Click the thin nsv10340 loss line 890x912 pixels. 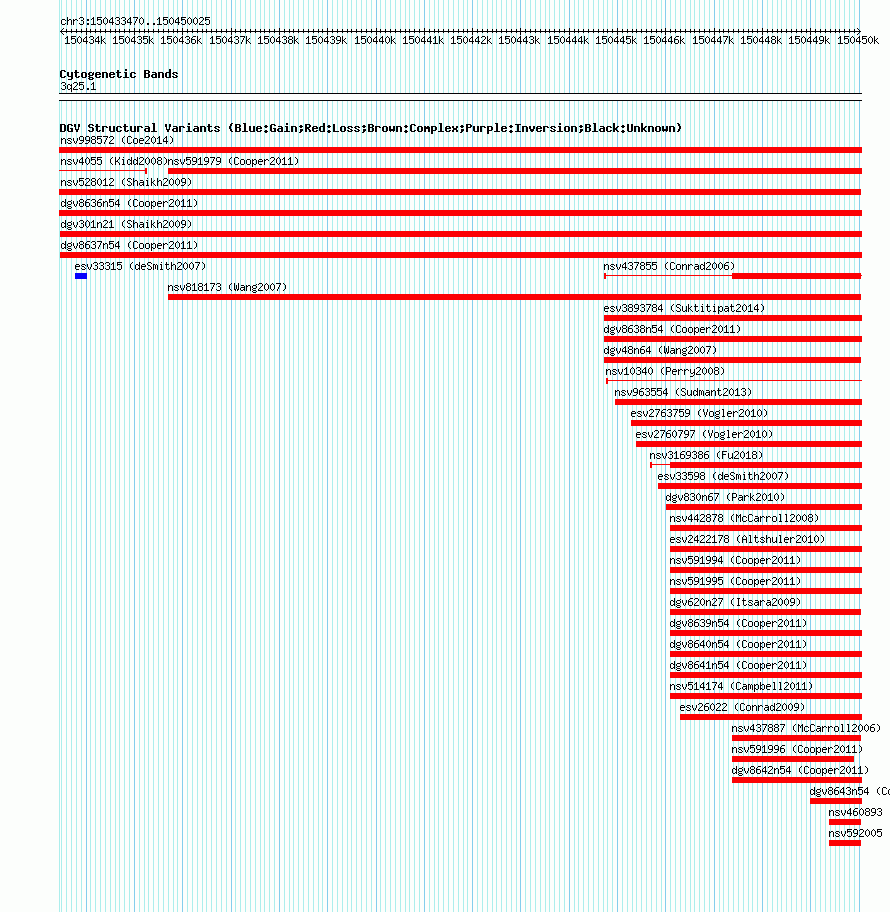(734, 381)
